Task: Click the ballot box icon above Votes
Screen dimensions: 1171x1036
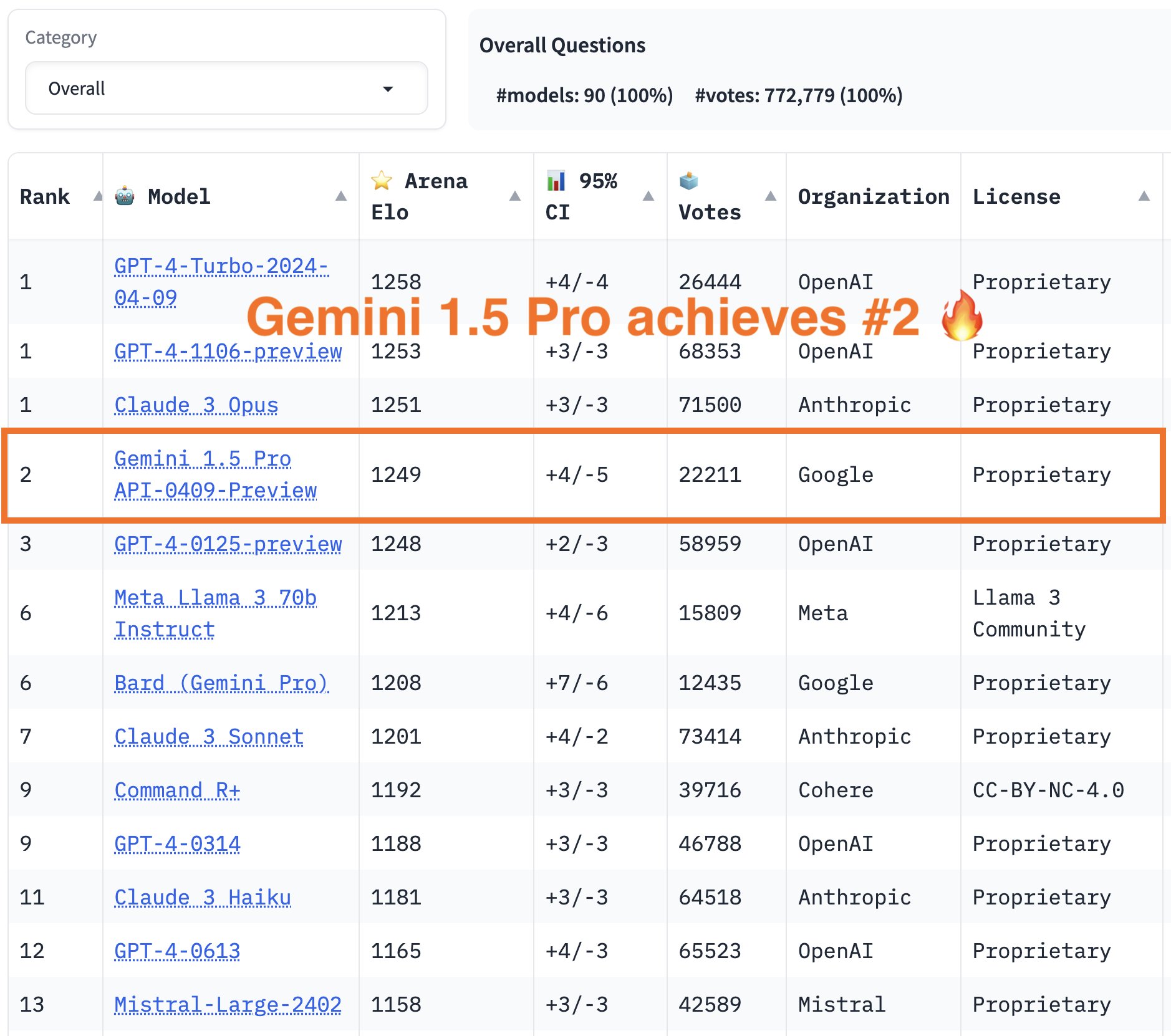Action: pos(689,181)
